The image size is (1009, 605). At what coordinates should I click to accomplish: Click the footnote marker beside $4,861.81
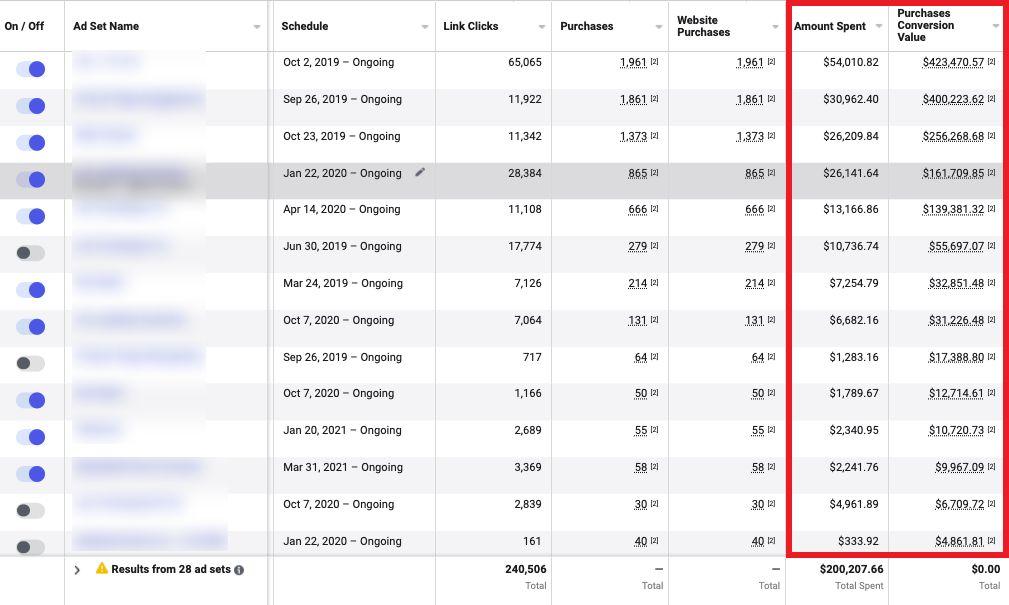pos(991,542)
